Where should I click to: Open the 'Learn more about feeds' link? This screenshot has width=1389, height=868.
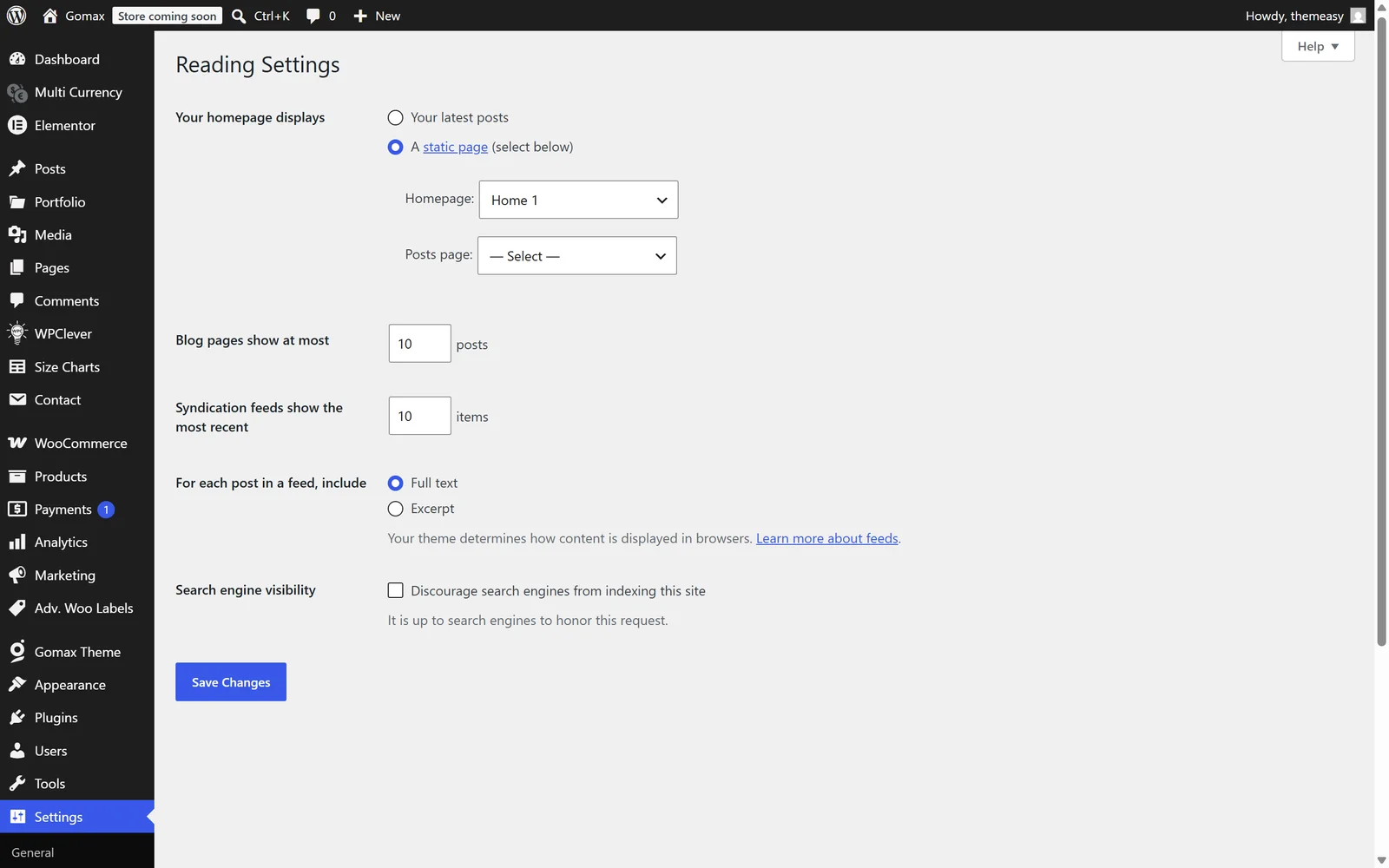coord(827,538)
